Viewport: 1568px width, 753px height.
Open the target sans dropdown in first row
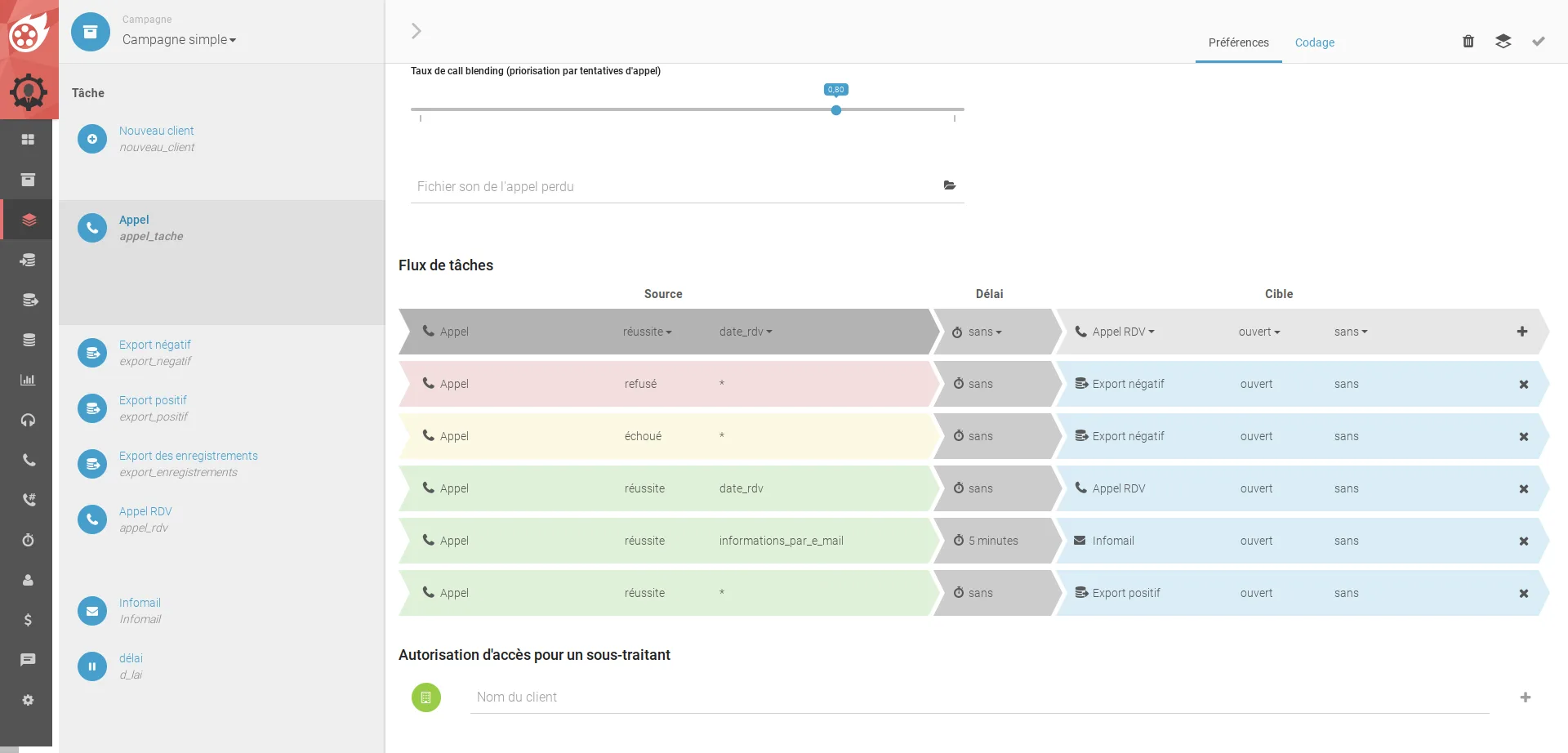1351,332
